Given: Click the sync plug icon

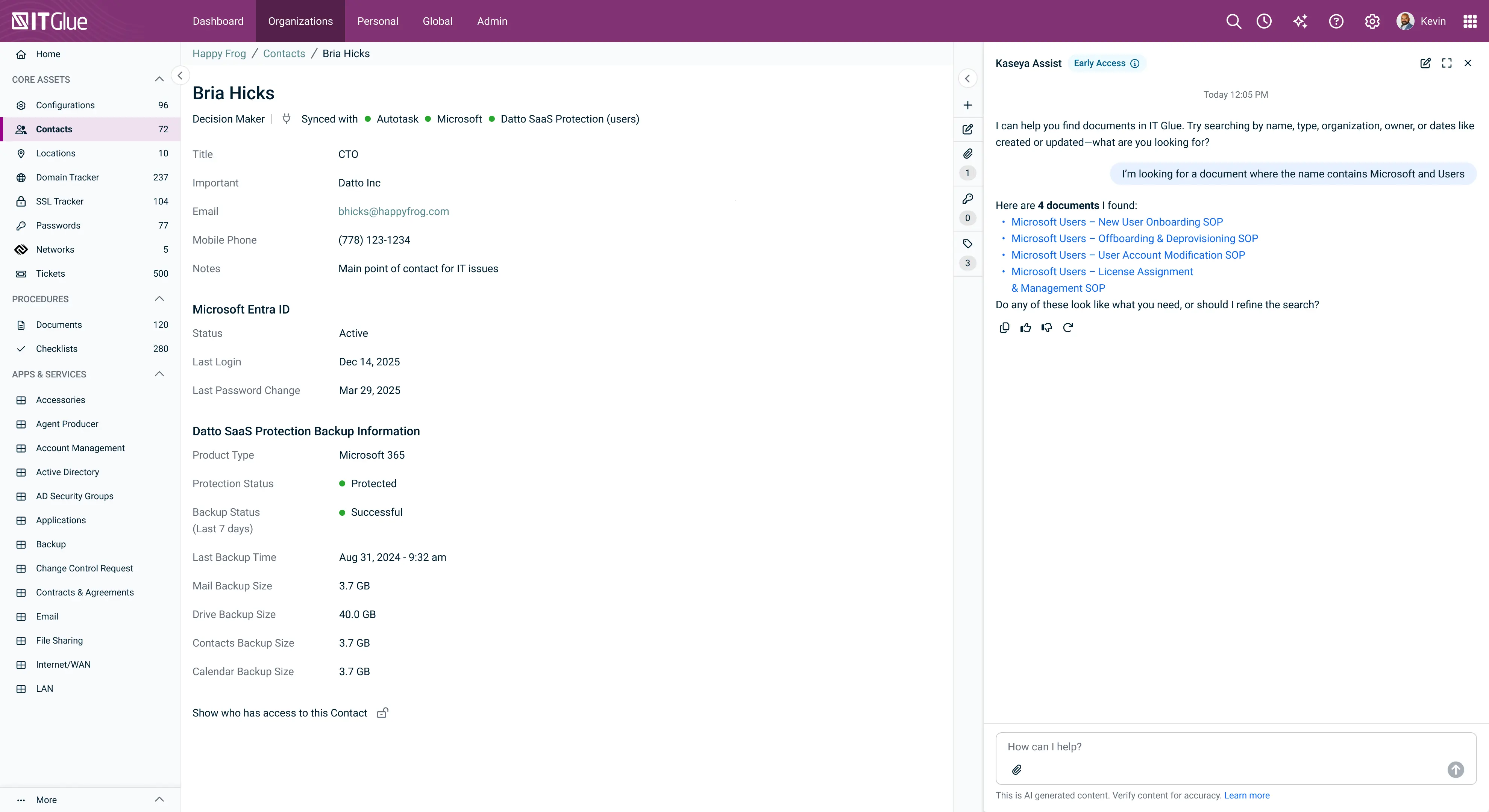Looking at the screenshot, I should (x=286, y=119).
